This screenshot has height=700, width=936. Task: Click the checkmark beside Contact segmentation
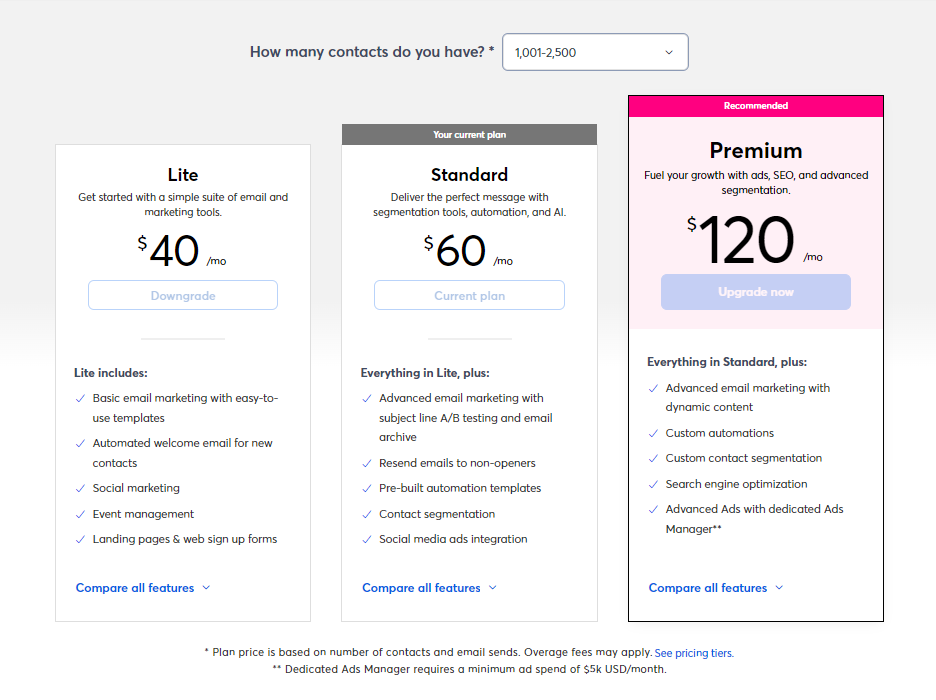coord(366,514)
